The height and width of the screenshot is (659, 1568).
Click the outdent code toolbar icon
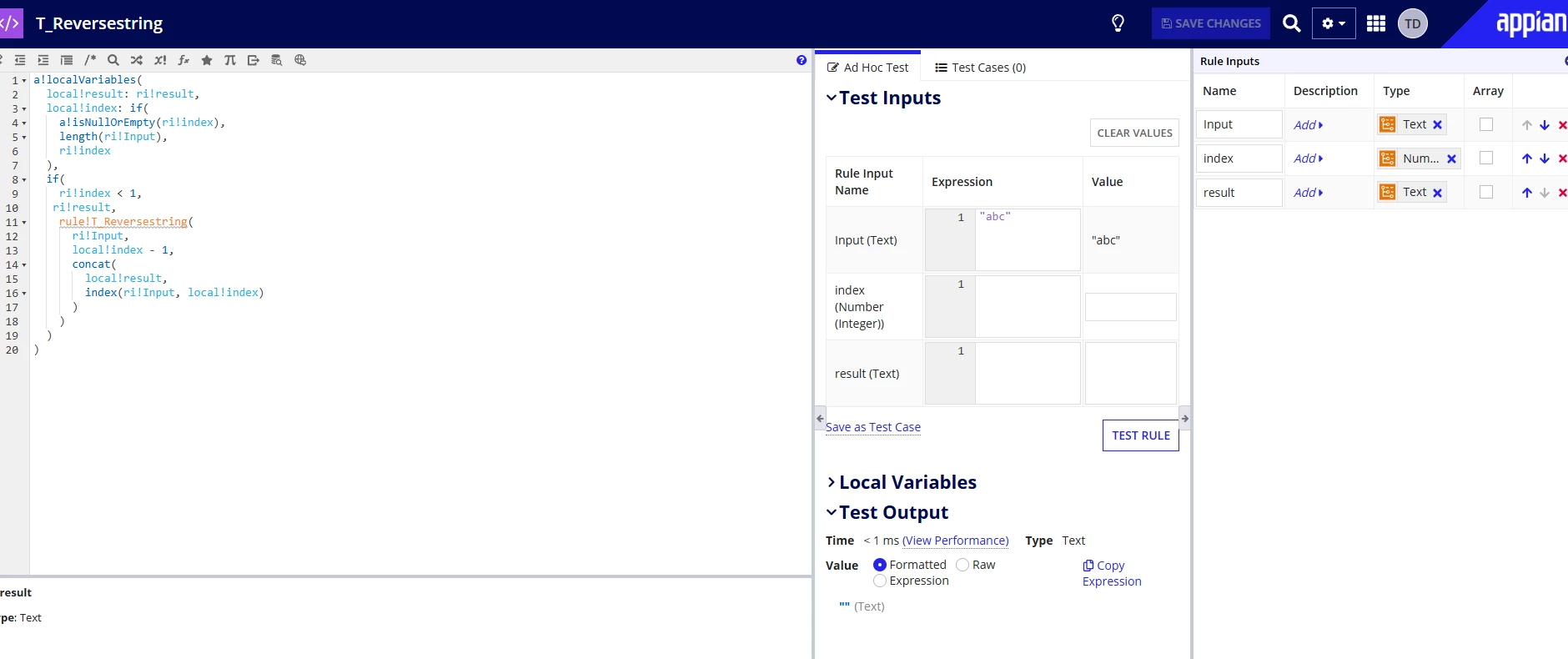click(x=20, y=60)
